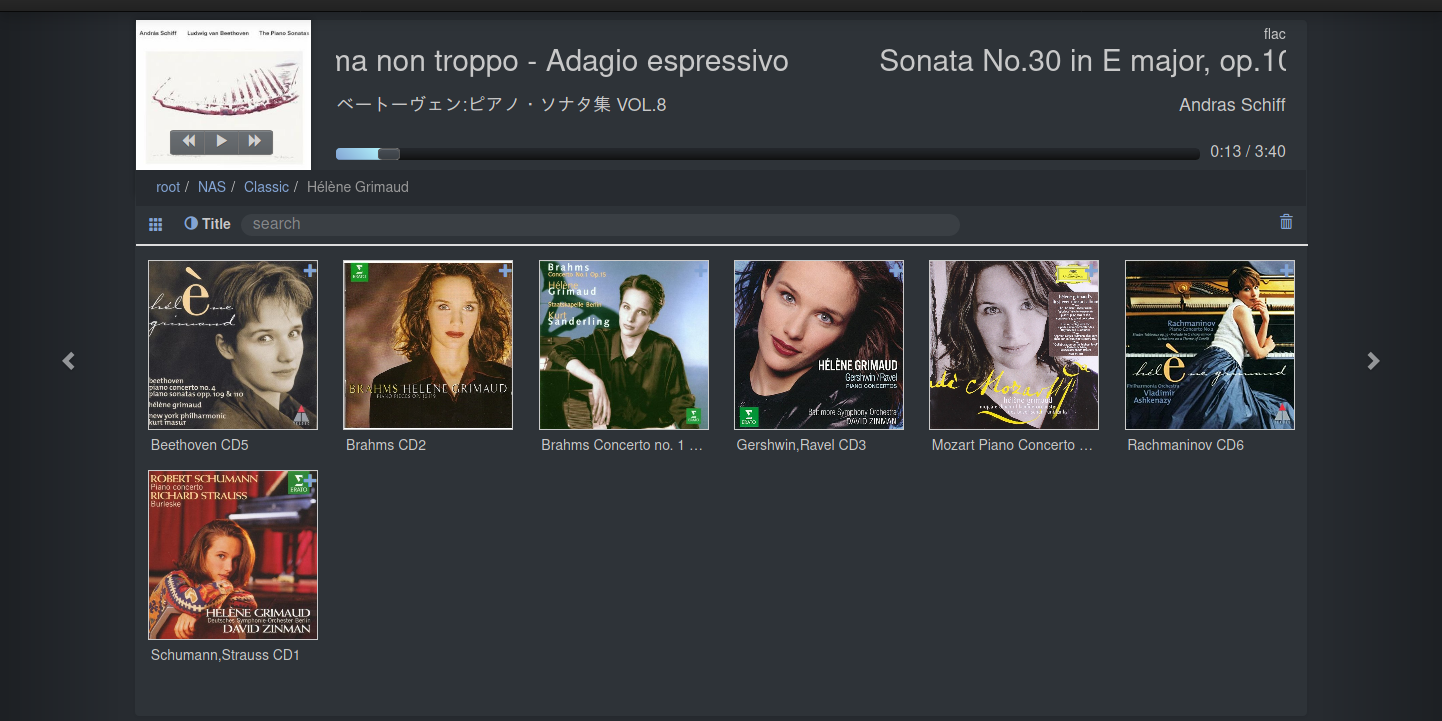Click the Andras Schiff artist name
This screenshot has width=1442, height=721.
[1232, 105]
